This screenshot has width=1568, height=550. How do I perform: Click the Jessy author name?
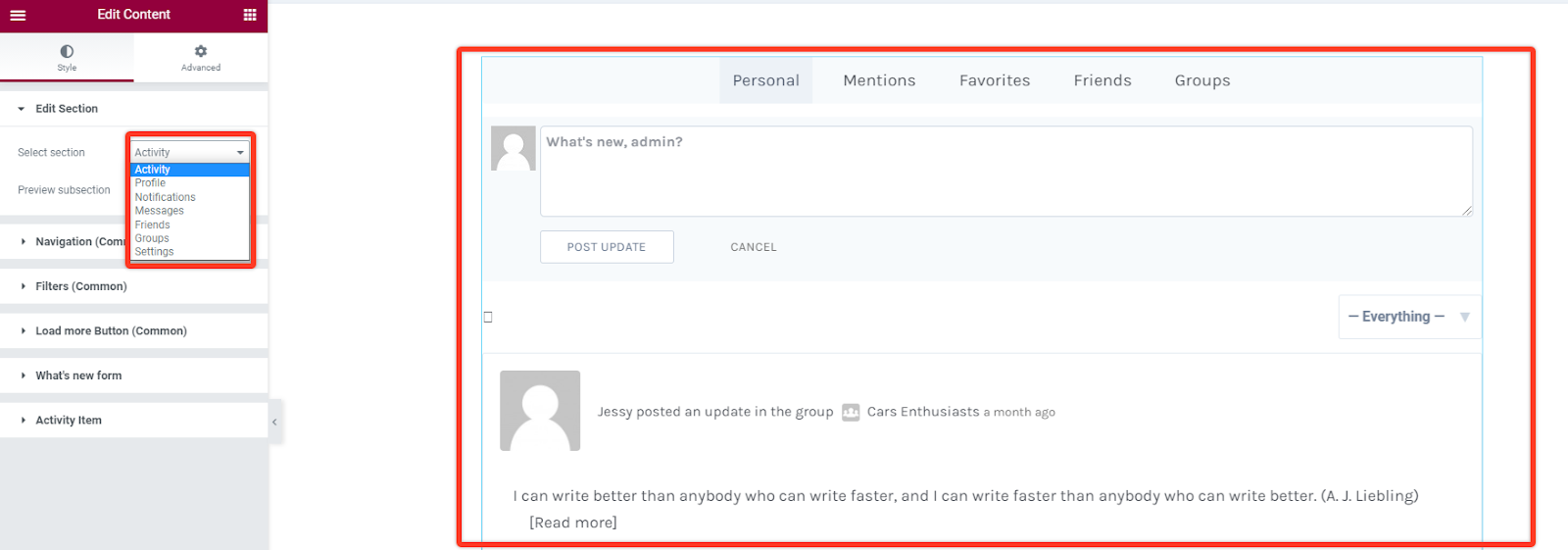click(614, 412)
